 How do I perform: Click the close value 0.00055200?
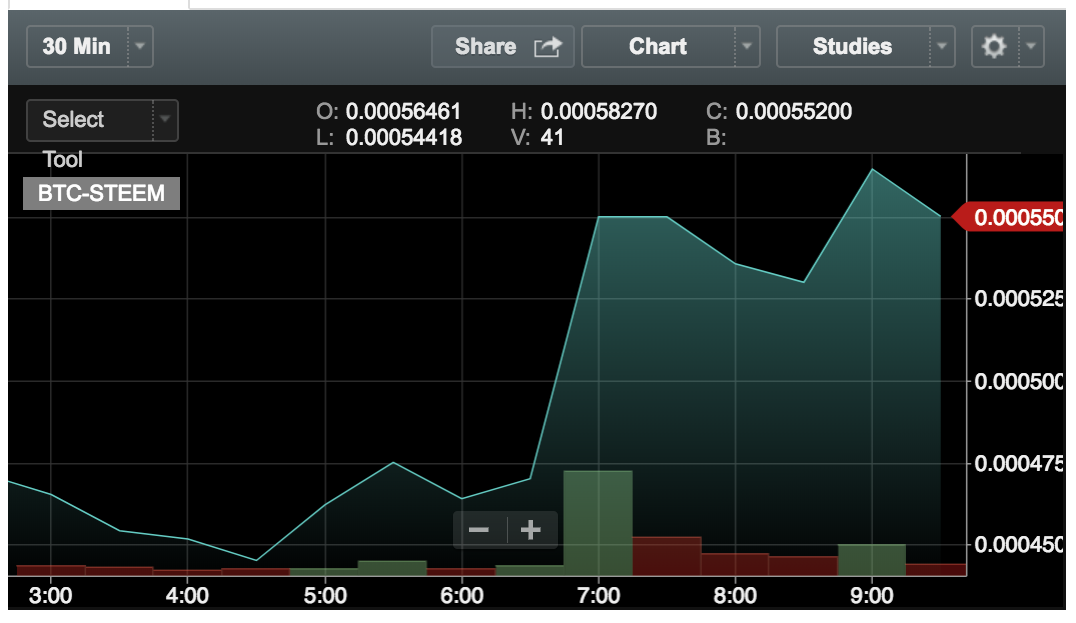793,111
